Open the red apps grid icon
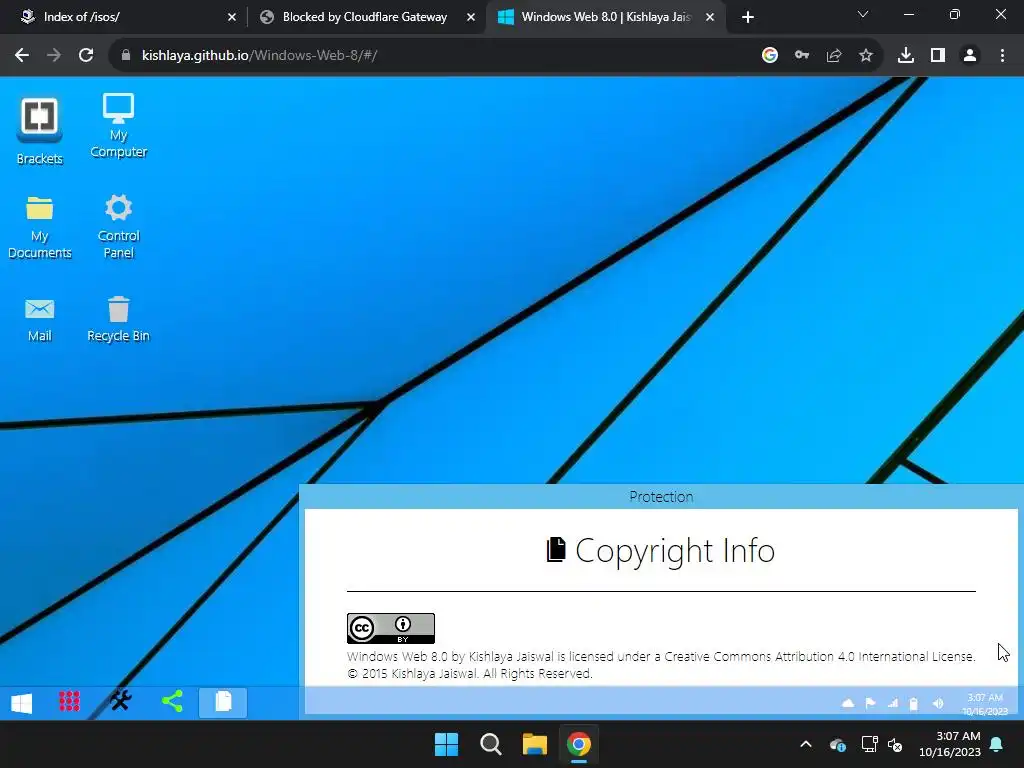This screenshot has width=1024, height=768. tap(69, 701)
